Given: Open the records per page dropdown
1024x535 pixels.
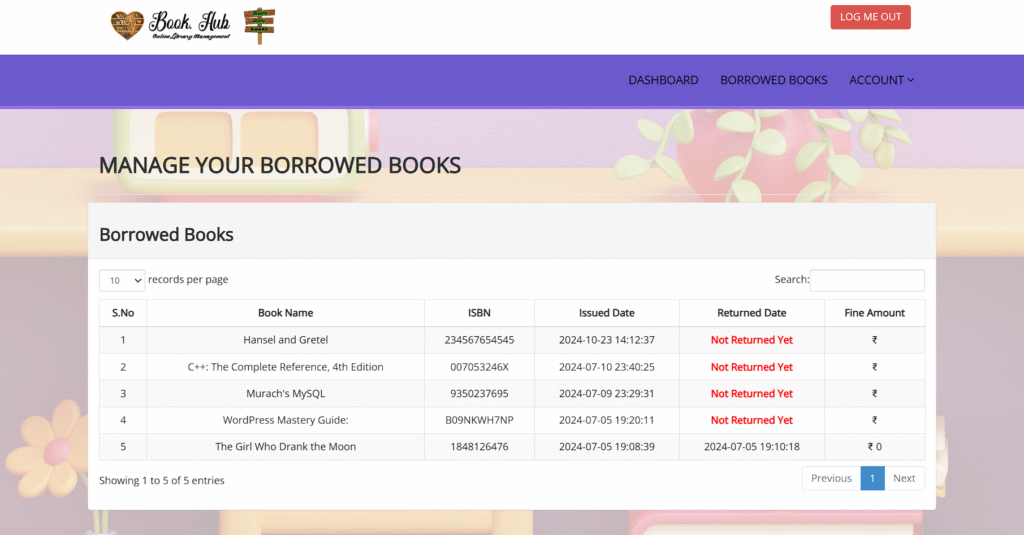Looking at the screenshot, I should [122, 280].
